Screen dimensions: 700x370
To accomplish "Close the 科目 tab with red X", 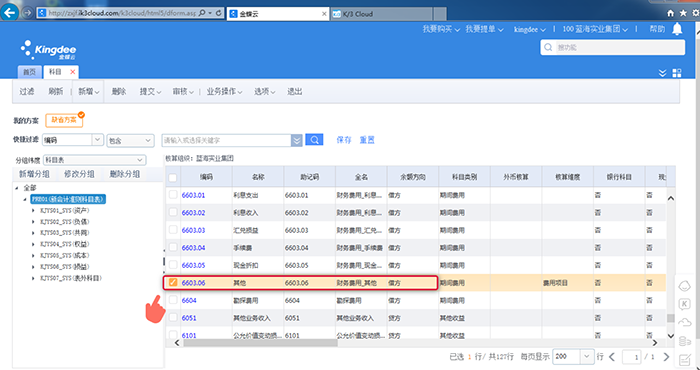I will tap(72, 72).
